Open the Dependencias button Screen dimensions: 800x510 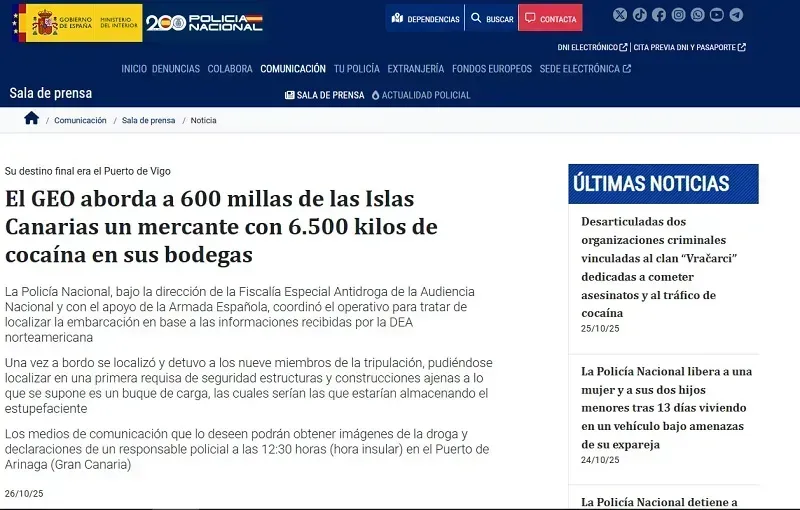pyautogui.click(x=426, y=19)
